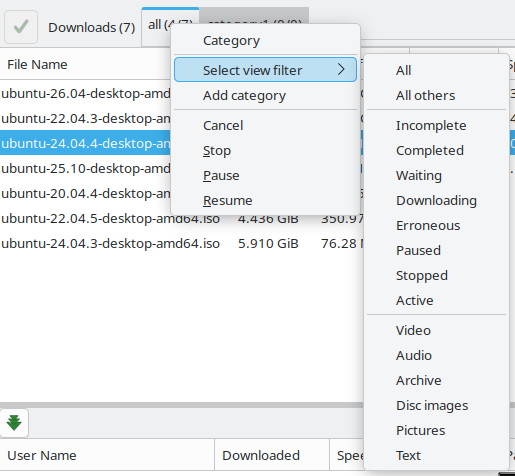Choose the All others filter
Image resolution: width=515 pixels, height=476 pixels.
pos(436,96)
